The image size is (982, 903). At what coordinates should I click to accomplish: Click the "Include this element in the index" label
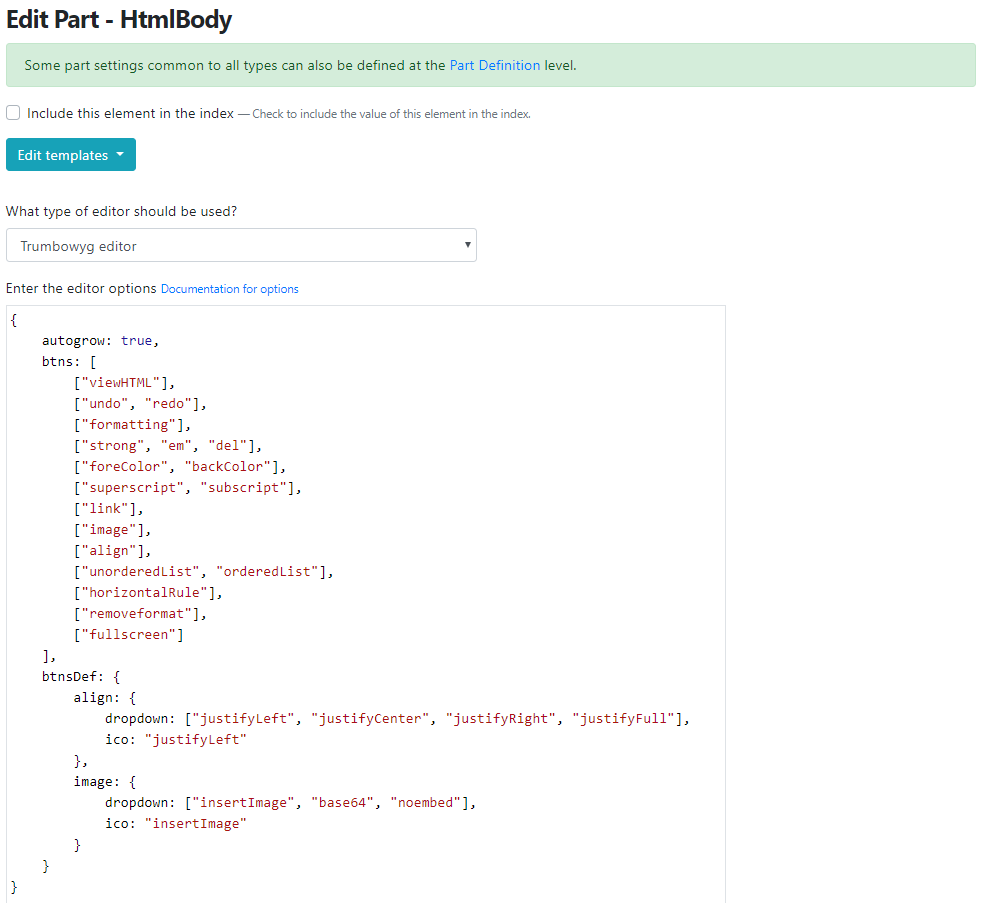click(x=130, y=113)
